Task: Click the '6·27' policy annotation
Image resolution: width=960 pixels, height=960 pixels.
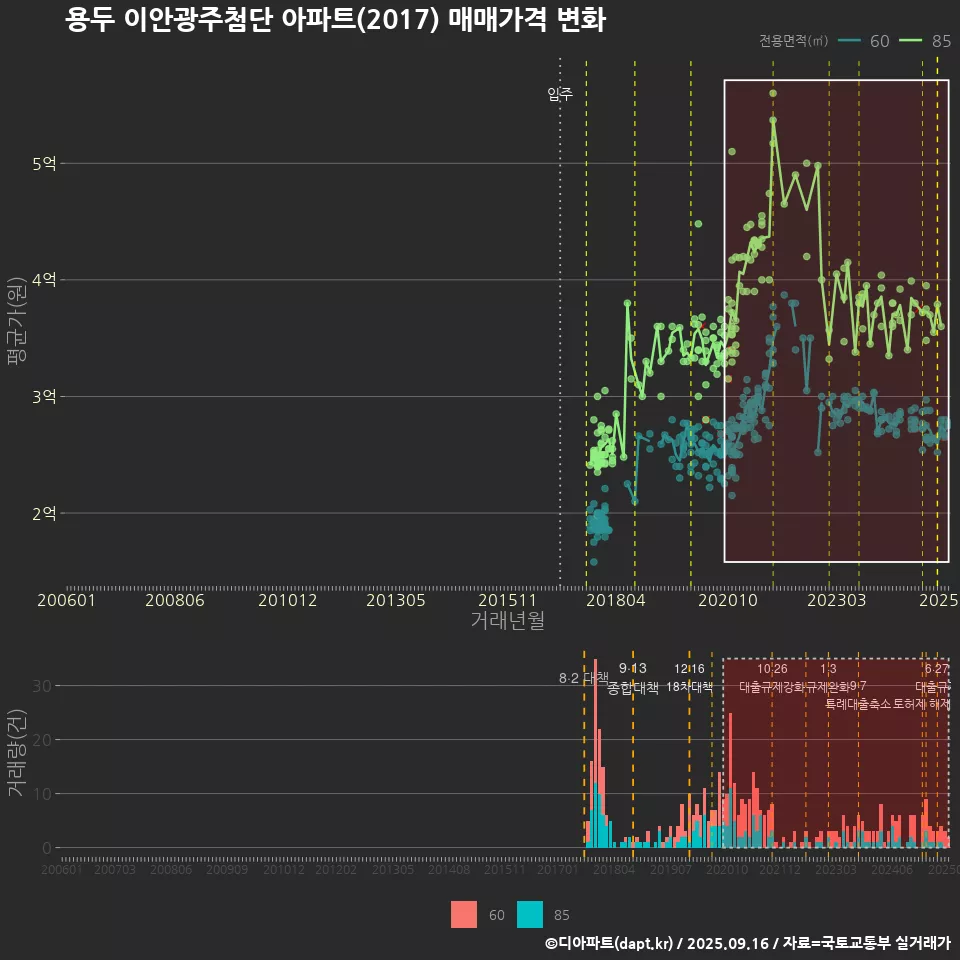Action: pos(936,668)
